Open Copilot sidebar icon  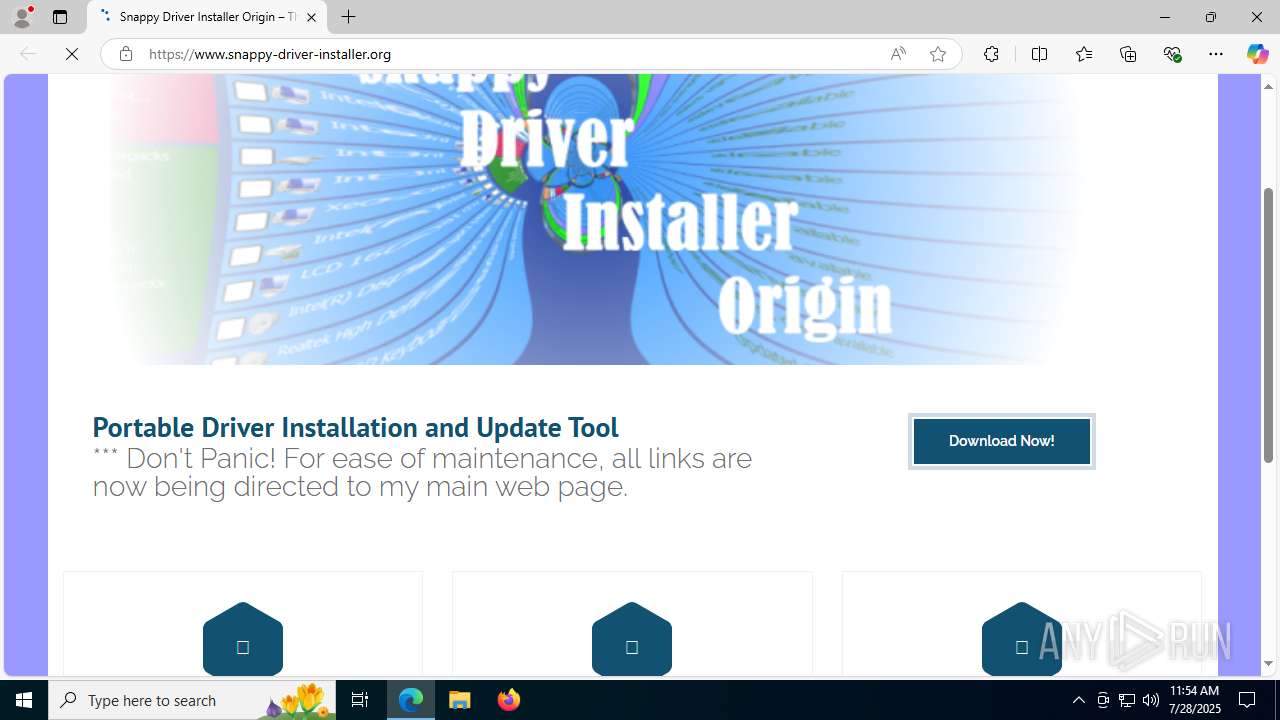pyautogui.click(x=1257, y=54)
